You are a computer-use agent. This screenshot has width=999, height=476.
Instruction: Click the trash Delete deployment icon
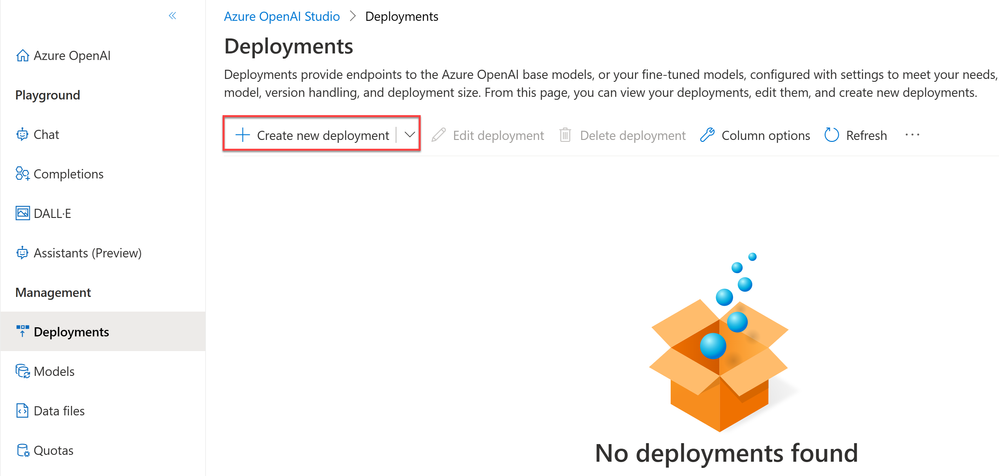click(565, 135)
